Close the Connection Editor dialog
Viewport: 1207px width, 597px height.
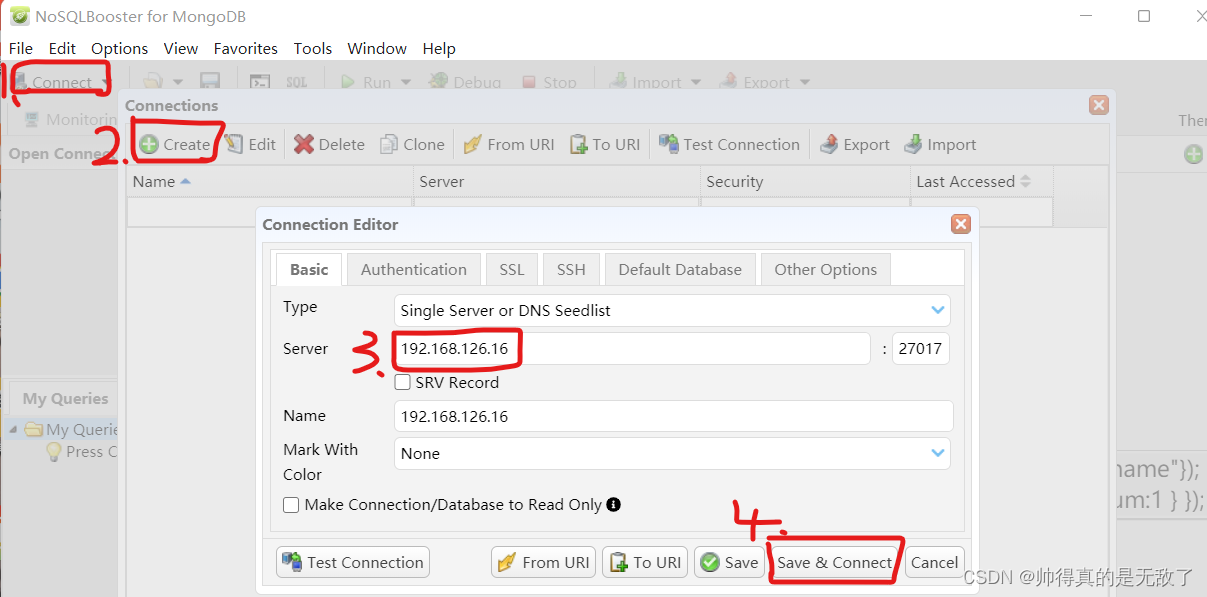tap(961, 224)
